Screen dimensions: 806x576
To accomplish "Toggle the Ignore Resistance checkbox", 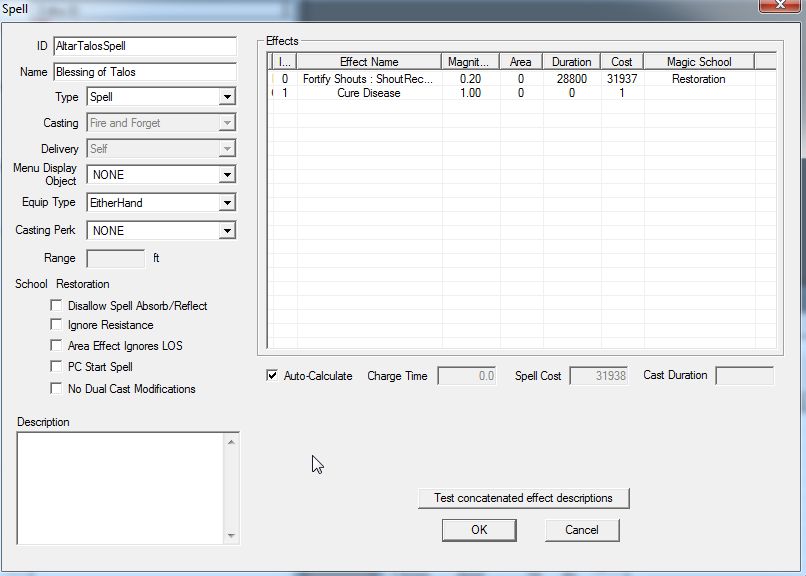I will [x=56, y=325].
